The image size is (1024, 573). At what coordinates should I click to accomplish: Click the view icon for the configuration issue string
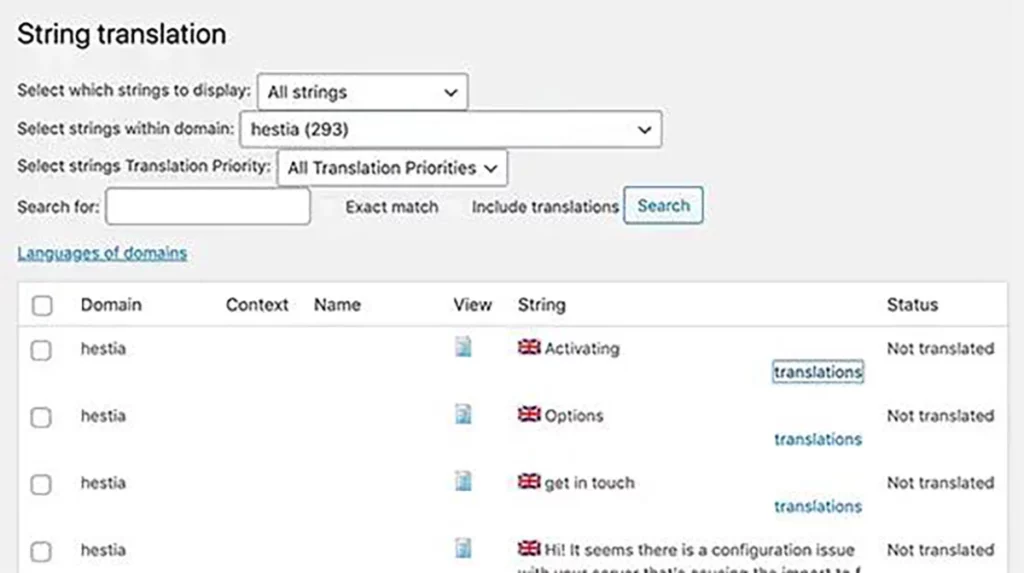pyautogui.click(x=463, y=549)
